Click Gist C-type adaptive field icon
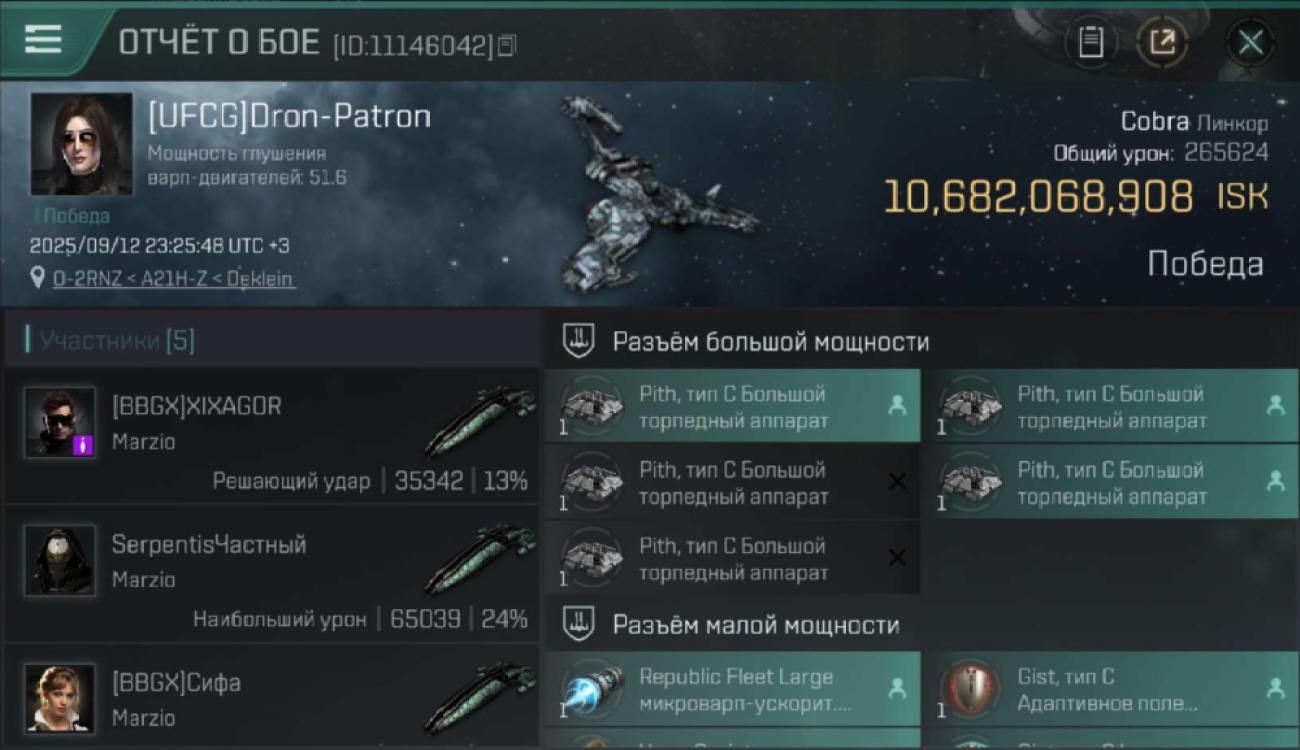This screenshot has width=1300, height=750. pyautogui.click(x=969, y=689)
